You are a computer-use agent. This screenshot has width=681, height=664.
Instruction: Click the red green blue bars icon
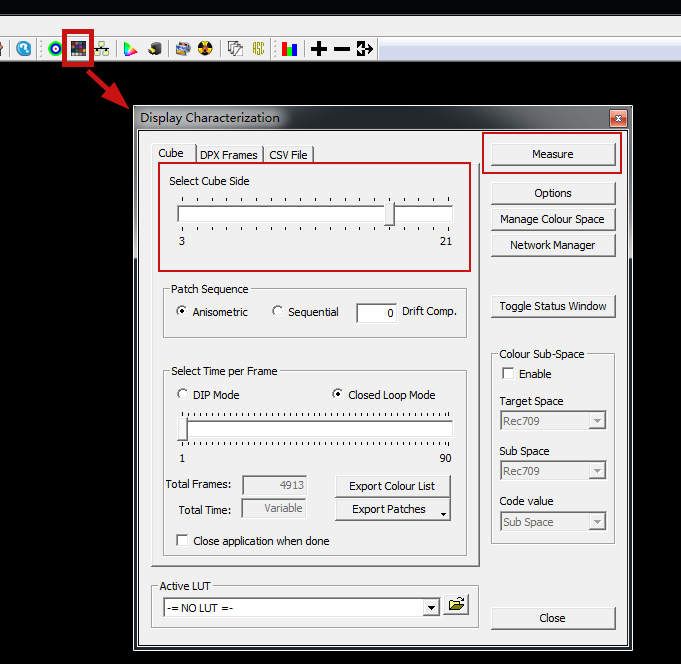pos(289,49)
